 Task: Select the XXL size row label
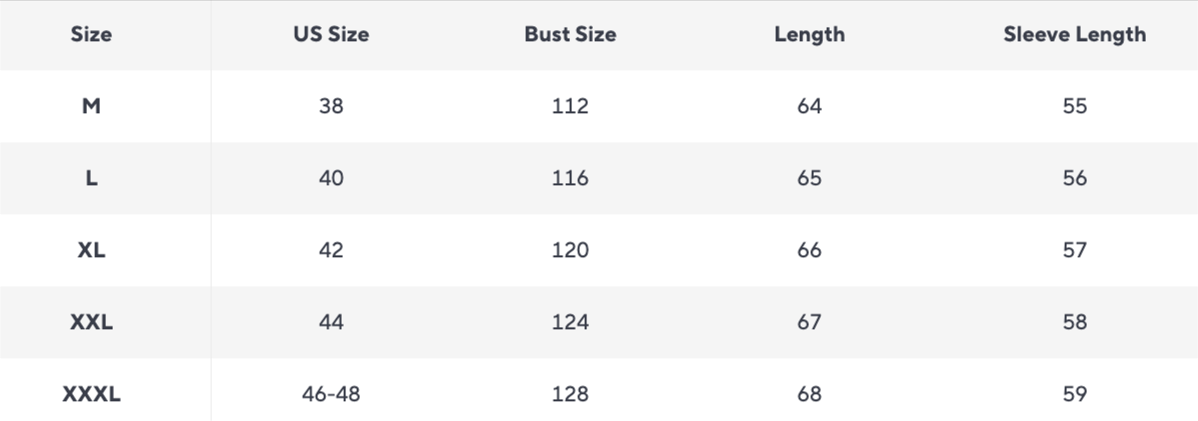pos(91,322)
